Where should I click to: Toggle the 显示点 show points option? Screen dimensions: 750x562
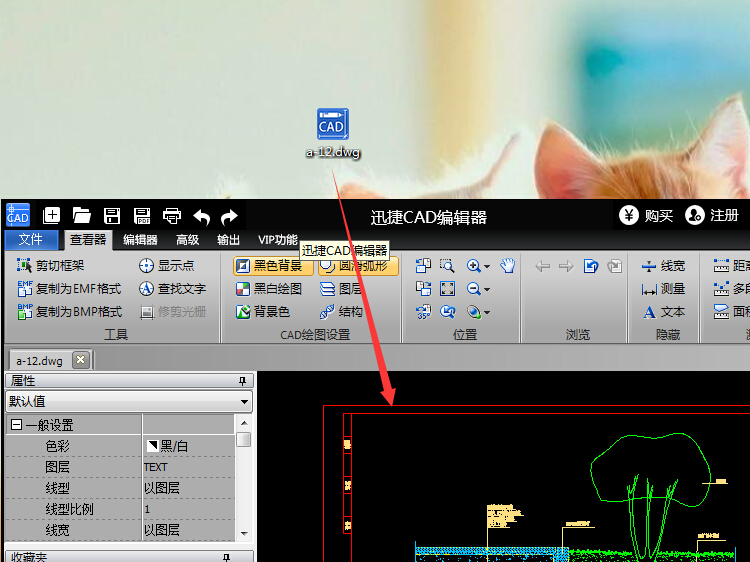(x=166, y=265)
